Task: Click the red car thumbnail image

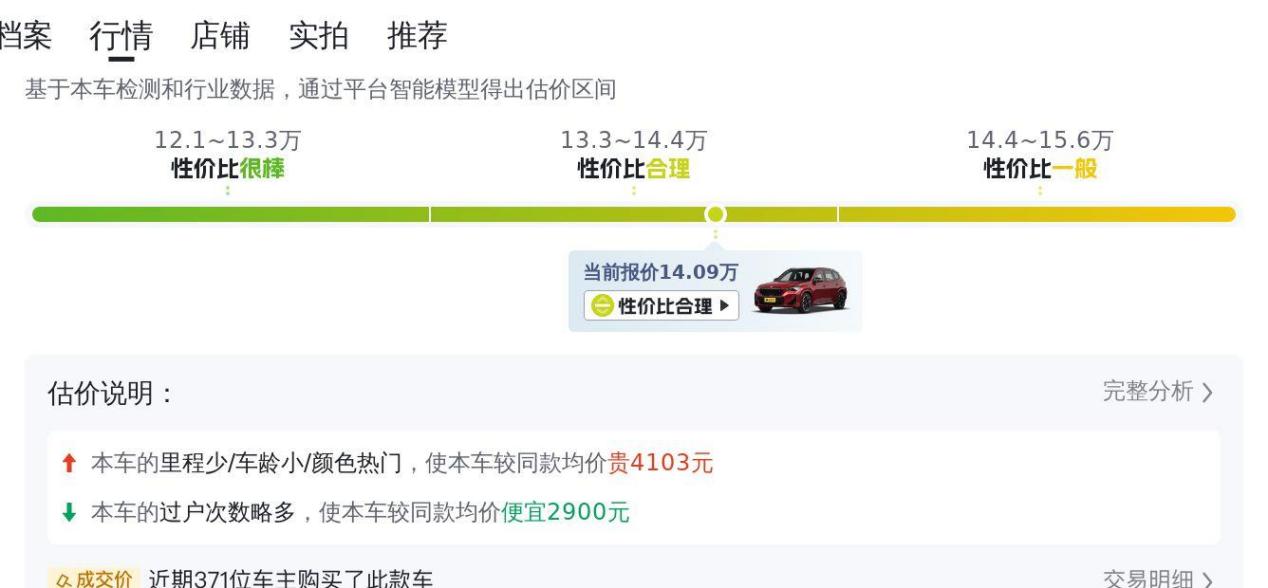Action: [x=800, y=290]
